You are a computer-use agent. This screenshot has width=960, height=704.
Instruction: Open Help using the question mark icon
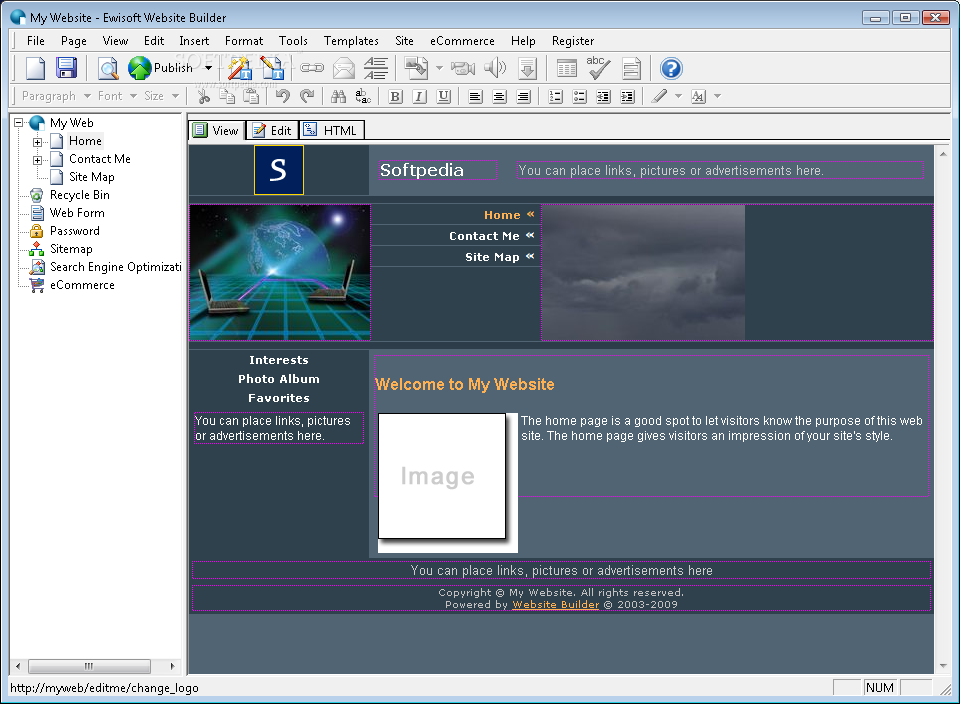(671, 68)
